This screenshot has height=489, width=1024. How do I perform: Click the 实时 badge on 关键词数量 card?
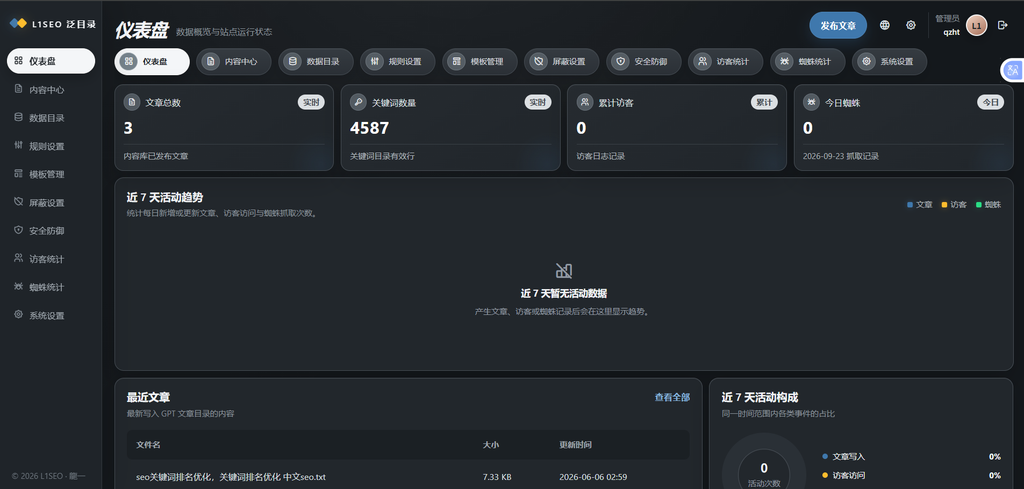pos(537,103)
